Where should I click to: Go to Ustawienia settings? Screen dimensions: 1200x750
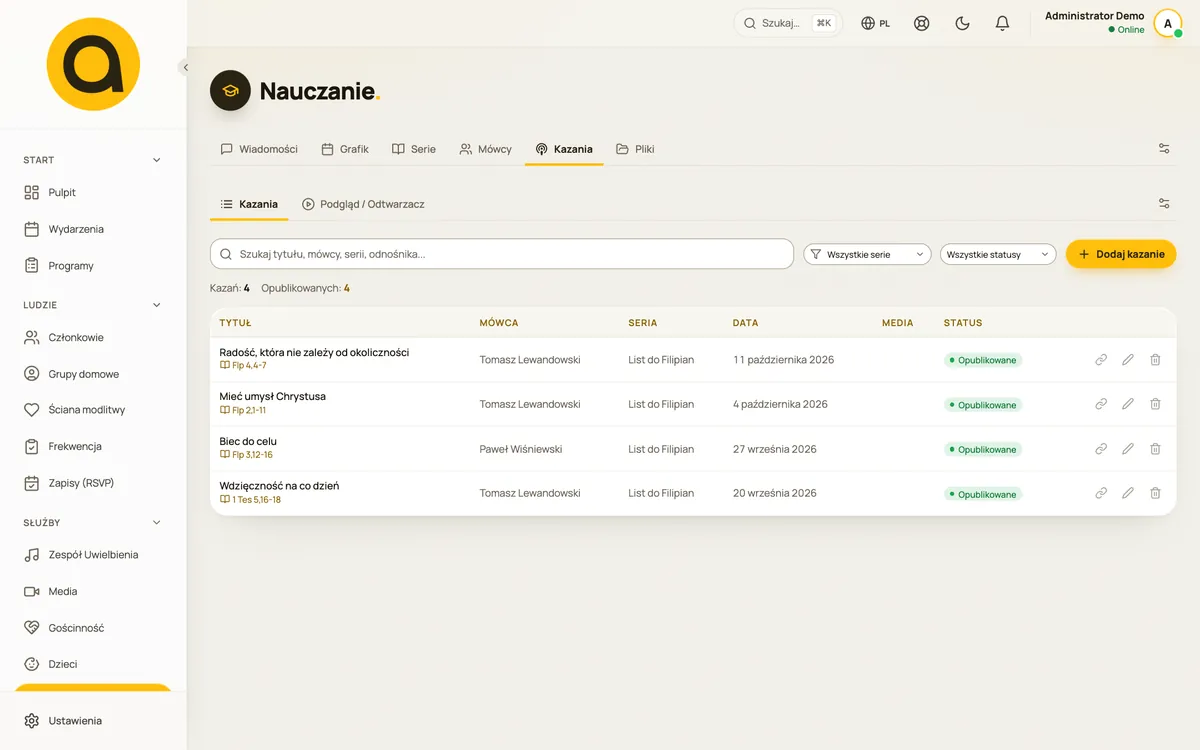(x=93, y=721)
